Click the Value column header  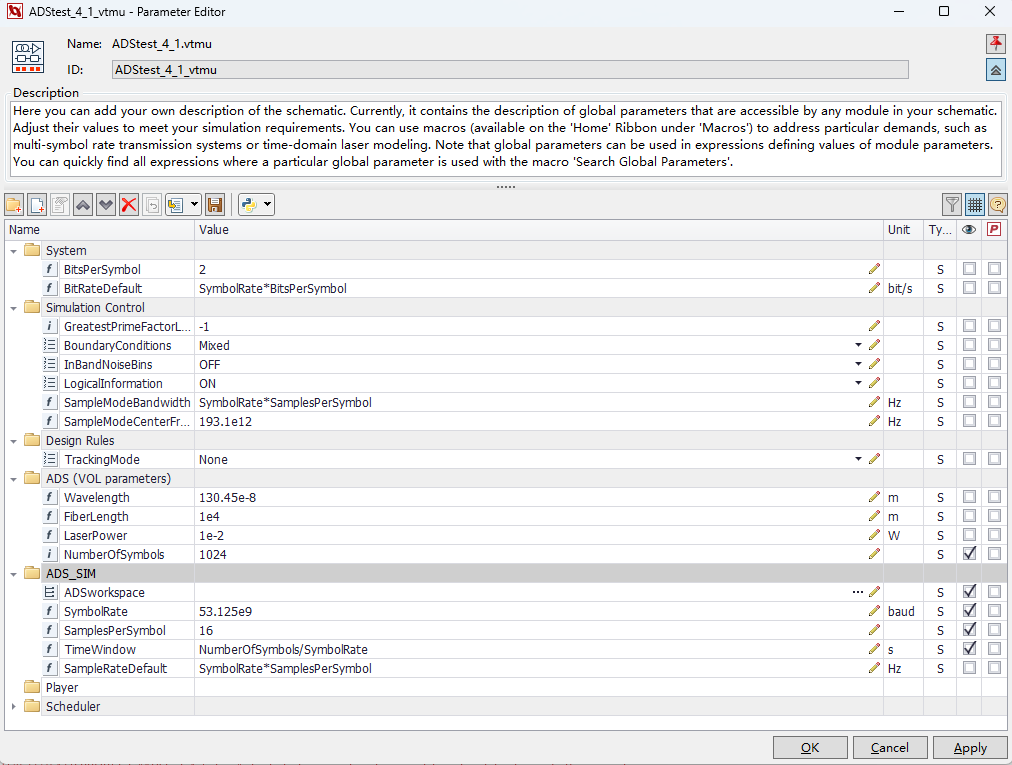[539, 230]
